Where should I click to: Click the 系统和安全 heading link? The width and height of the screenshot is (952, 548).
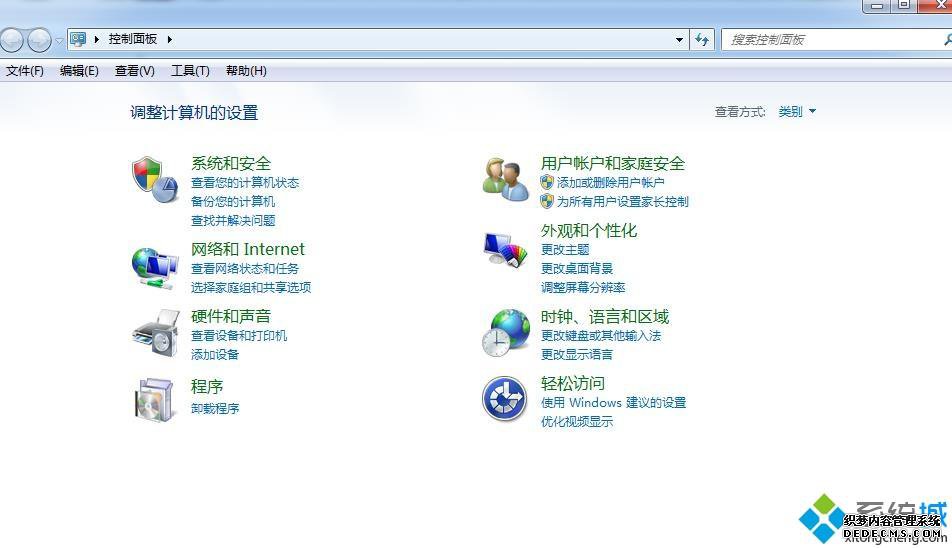point(231,163)
